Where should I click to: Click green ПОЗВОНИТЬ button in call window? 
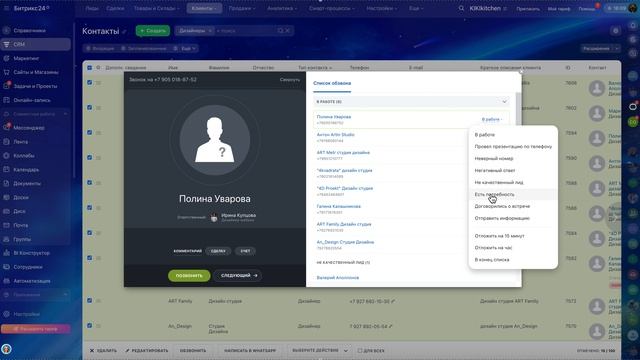coord(189,276)
